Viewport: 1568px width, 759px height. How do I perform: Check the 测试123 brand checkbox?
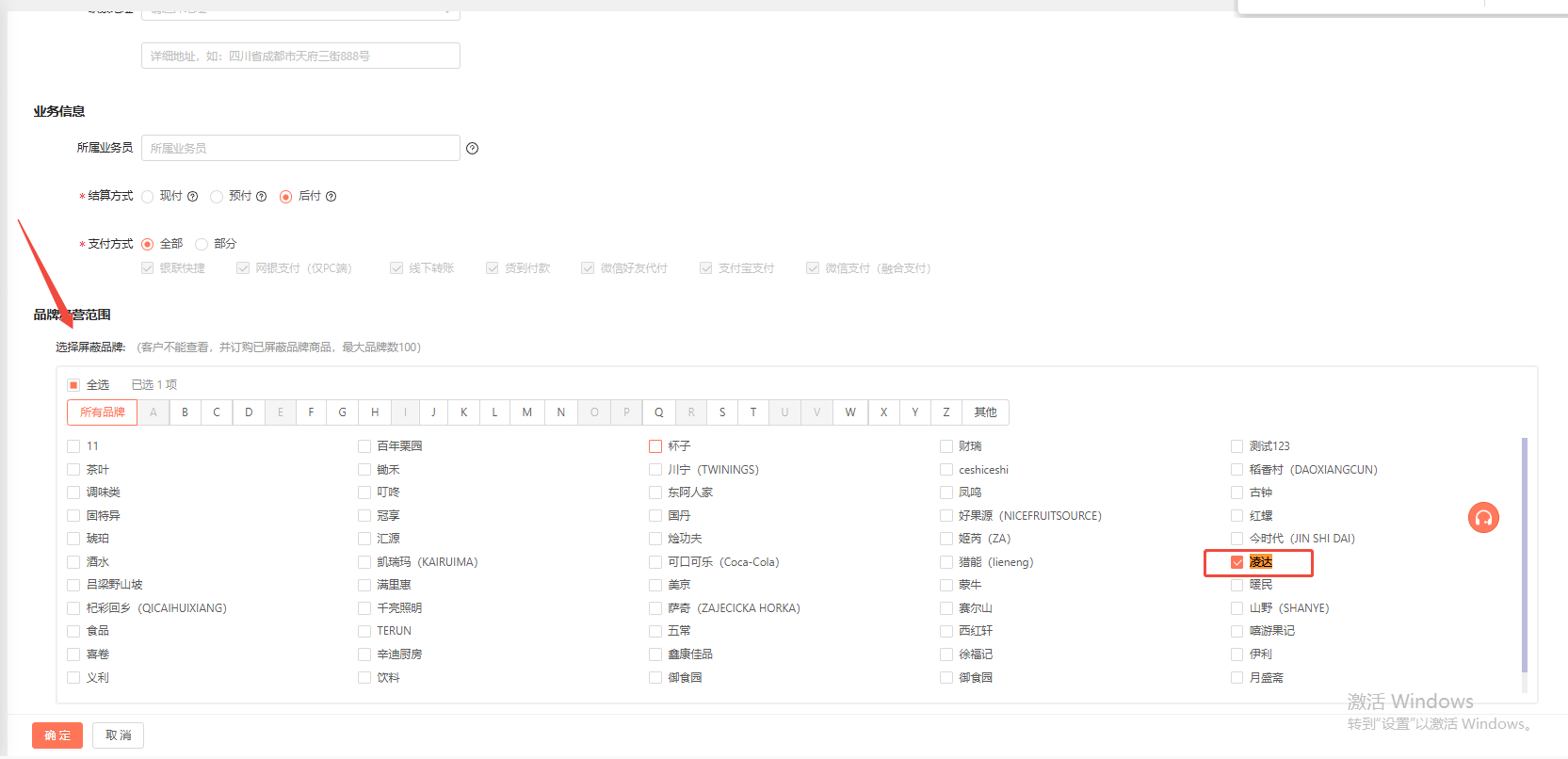[x=1237, y=446]
